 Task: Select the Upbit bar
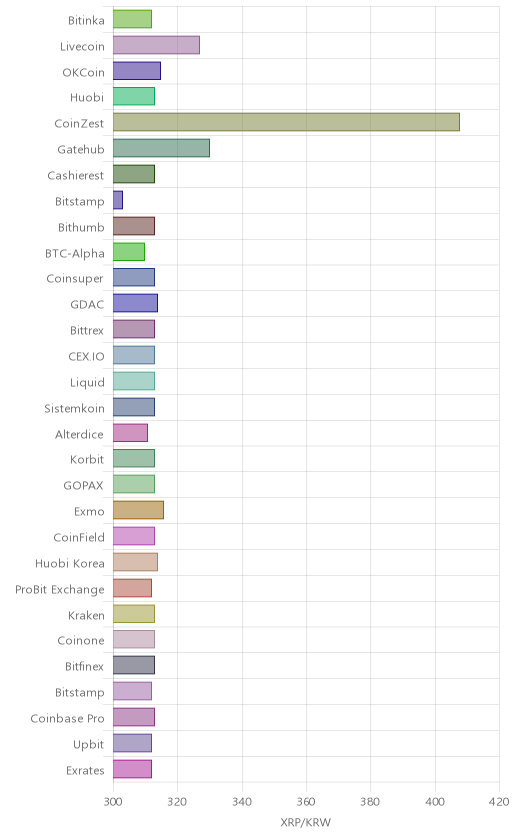[132, 742]
